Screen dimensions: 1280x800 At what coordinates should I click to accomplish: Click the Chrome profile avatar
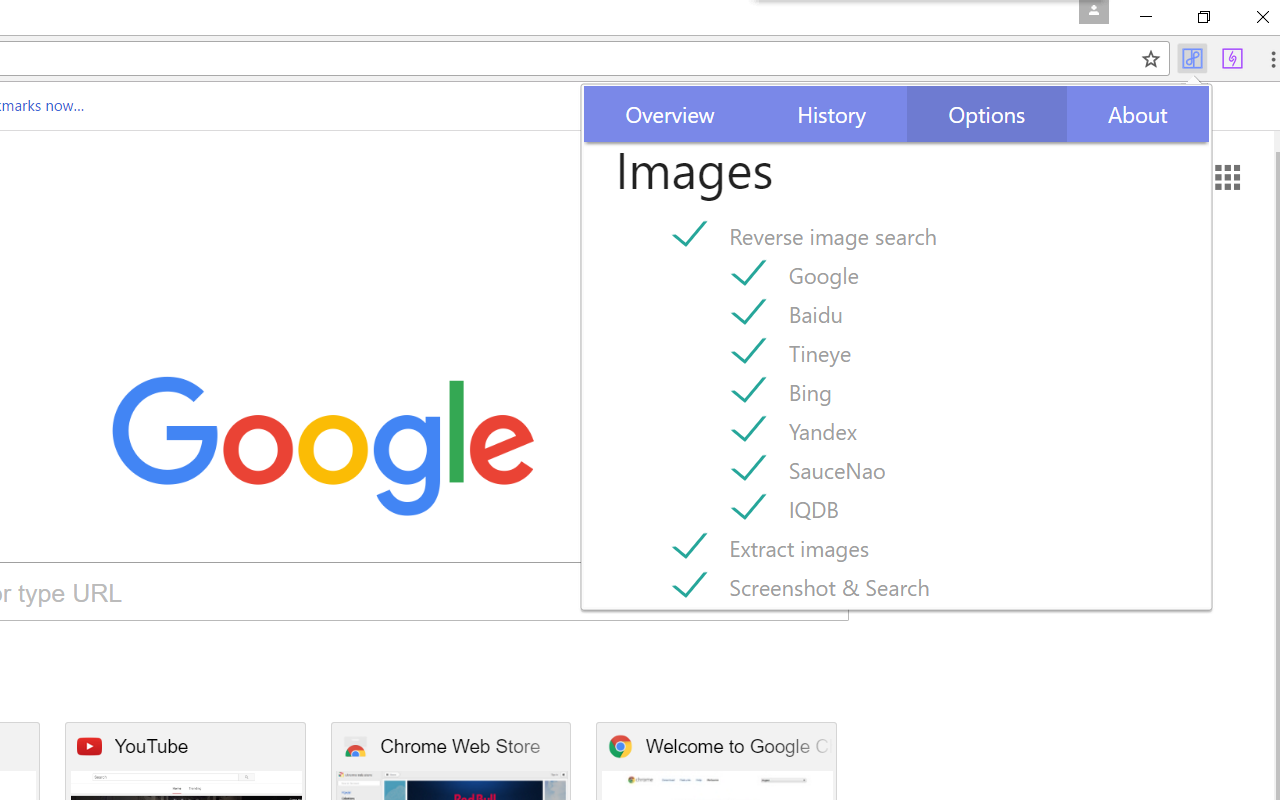[1093, 12]
